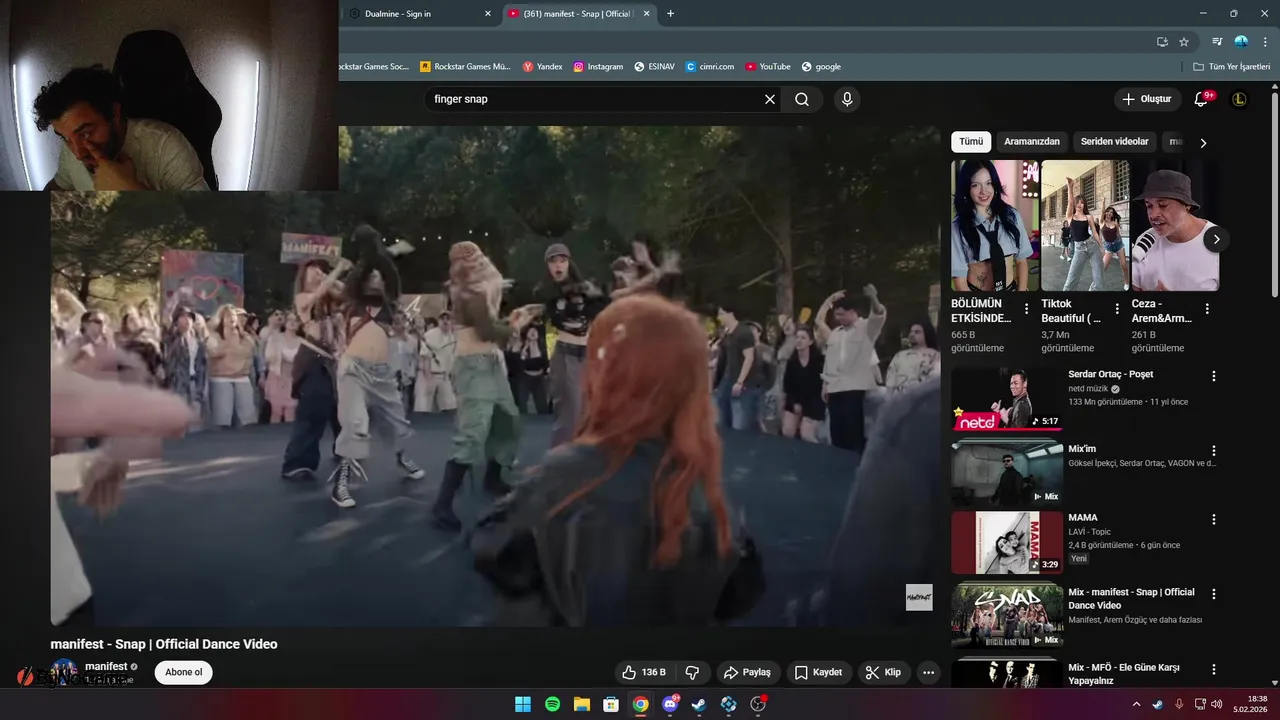Open options for Mix'im playlist
The image size is (1280, 720).
coord(1214,451)
